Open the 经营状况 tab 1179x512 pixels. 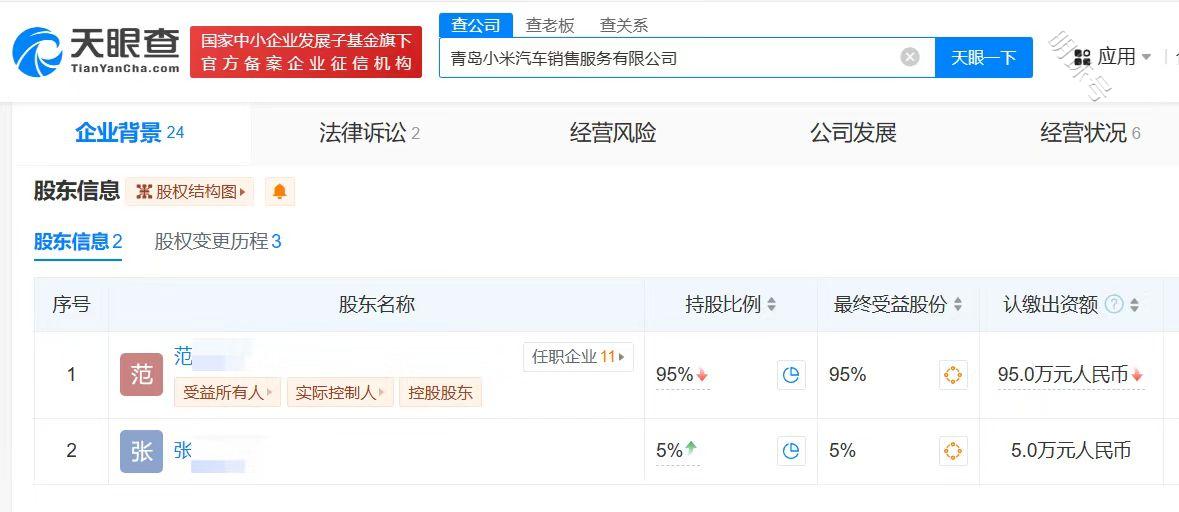point(1090,133)
